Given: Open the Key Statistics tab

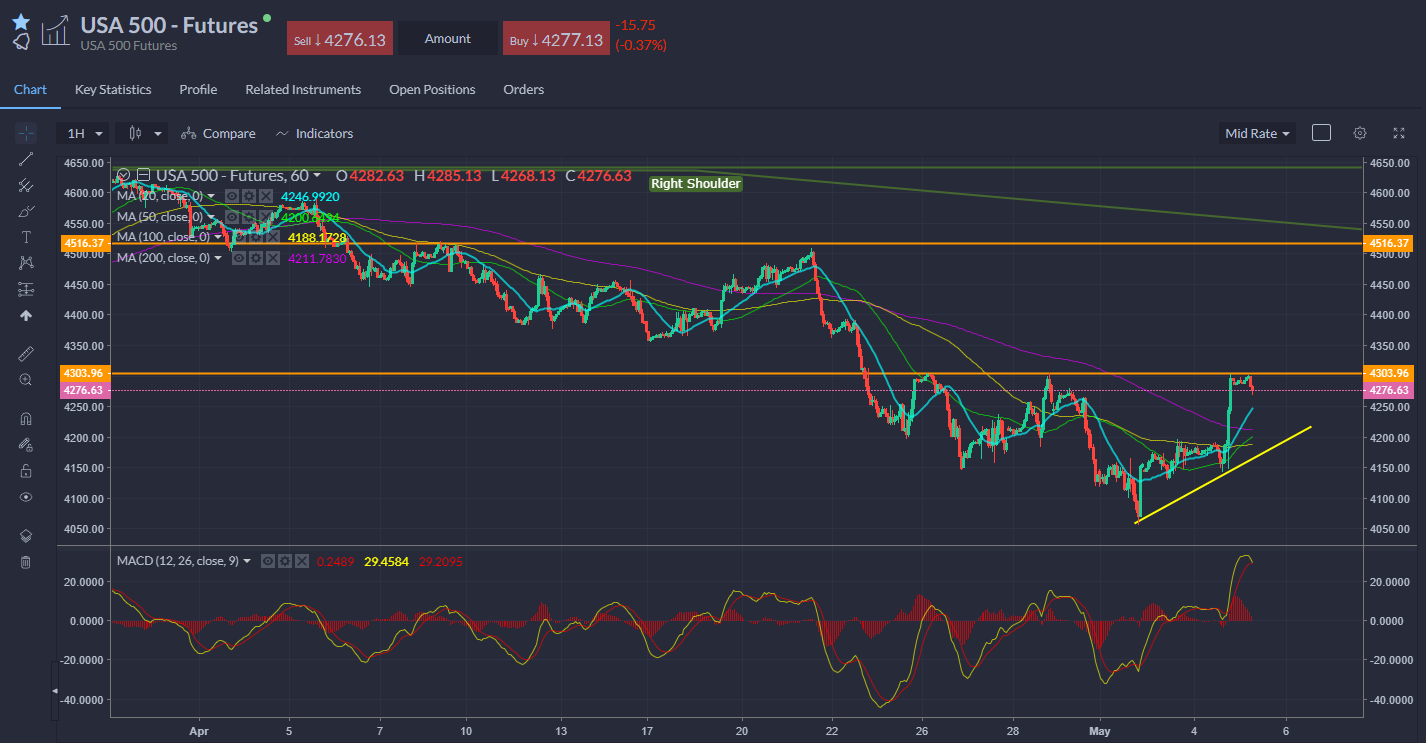Looking at the screenshot, I should pos(113,89).
